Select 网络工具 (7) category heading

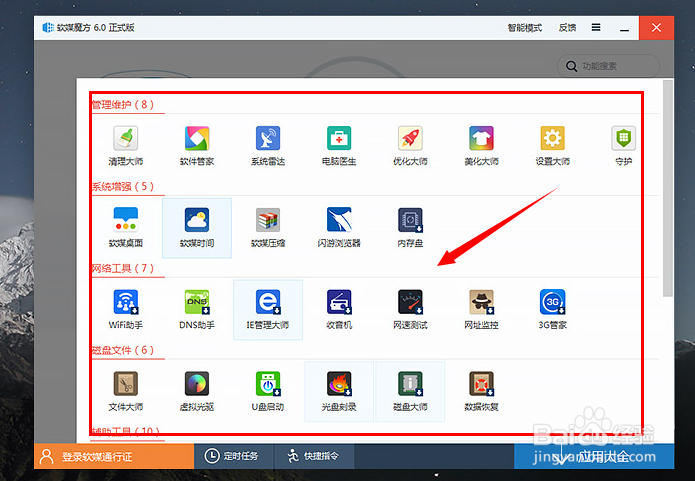(123, 268)
